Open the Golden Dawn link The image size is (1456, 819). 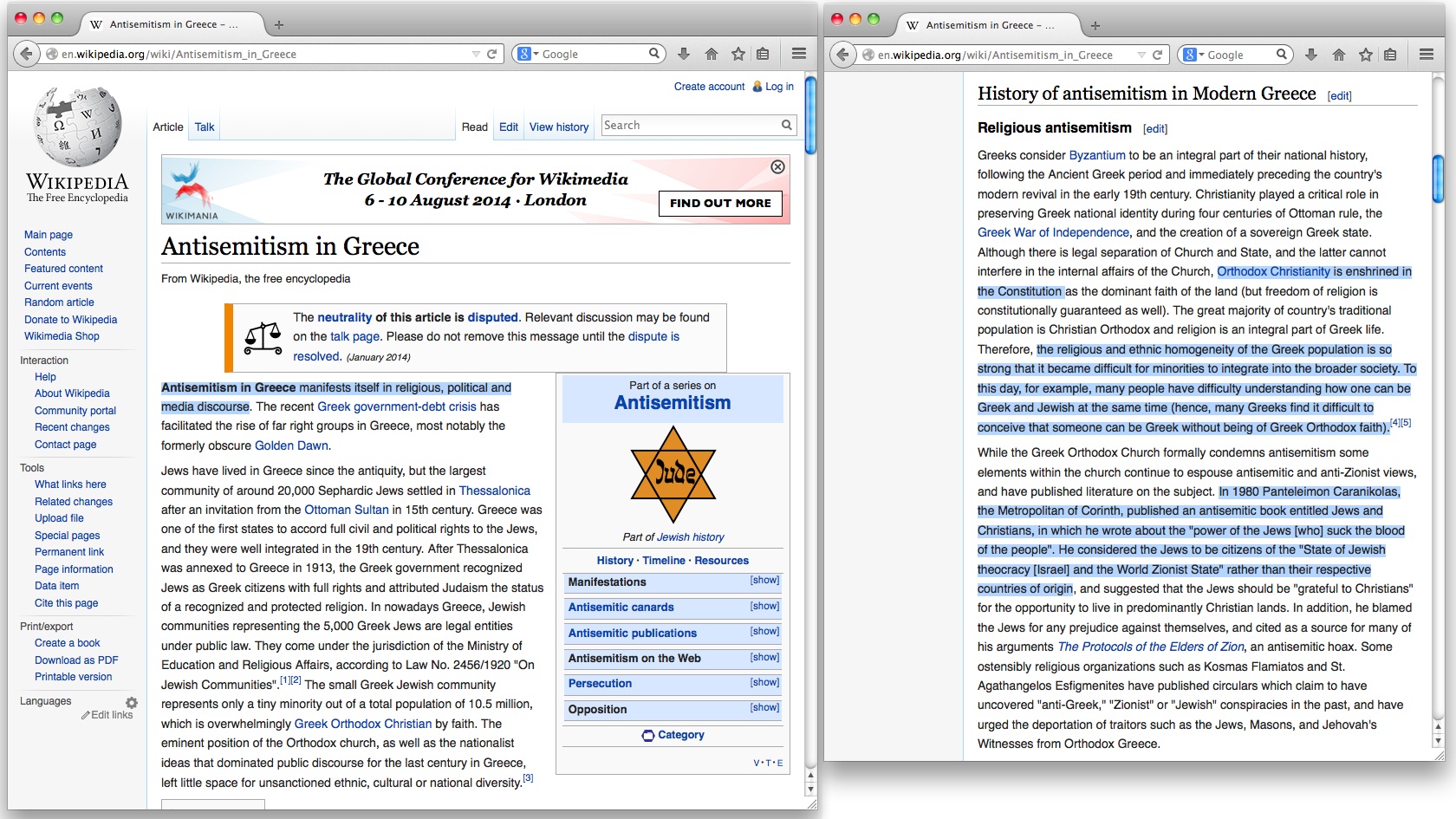tap(291, 445)
